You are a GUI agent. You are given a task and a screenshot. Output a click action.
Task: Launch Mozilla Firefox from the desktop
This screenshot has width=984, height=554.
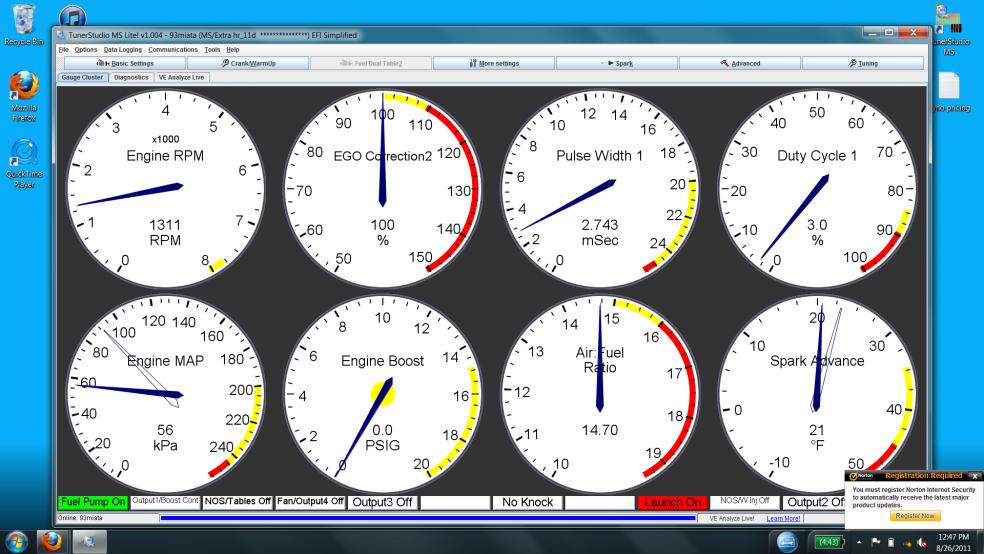coord(23,91)
